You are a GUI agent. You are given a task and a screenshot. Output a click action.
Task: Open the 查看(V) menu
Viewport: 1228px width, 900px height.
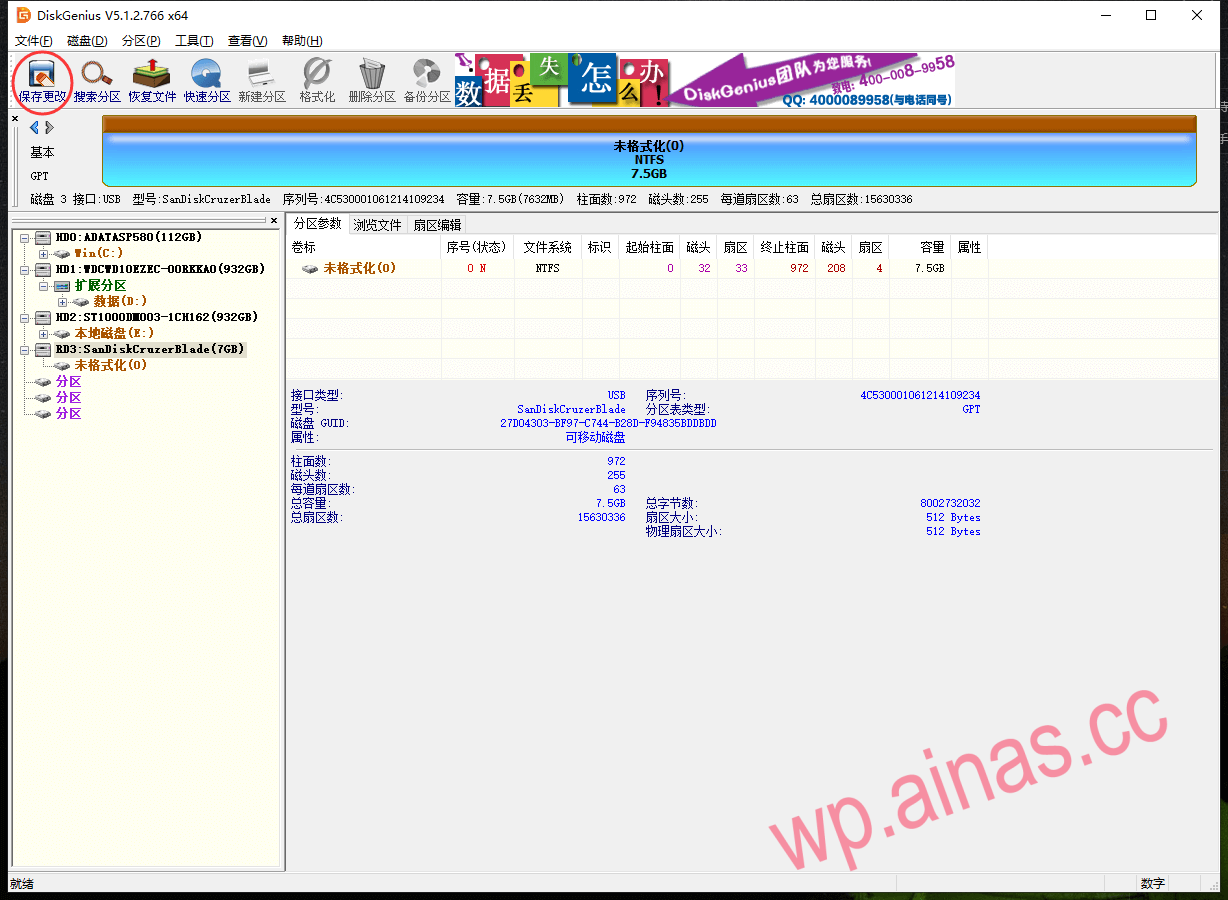pos(247,41)
